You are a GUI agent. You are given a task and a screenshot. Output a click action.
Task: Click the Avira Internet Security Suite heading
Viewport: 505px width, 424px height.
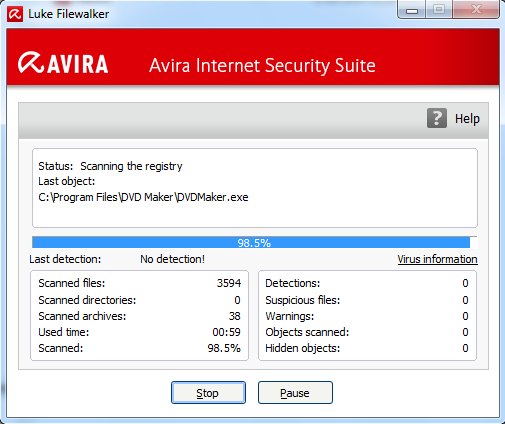(x=262, y=65)
